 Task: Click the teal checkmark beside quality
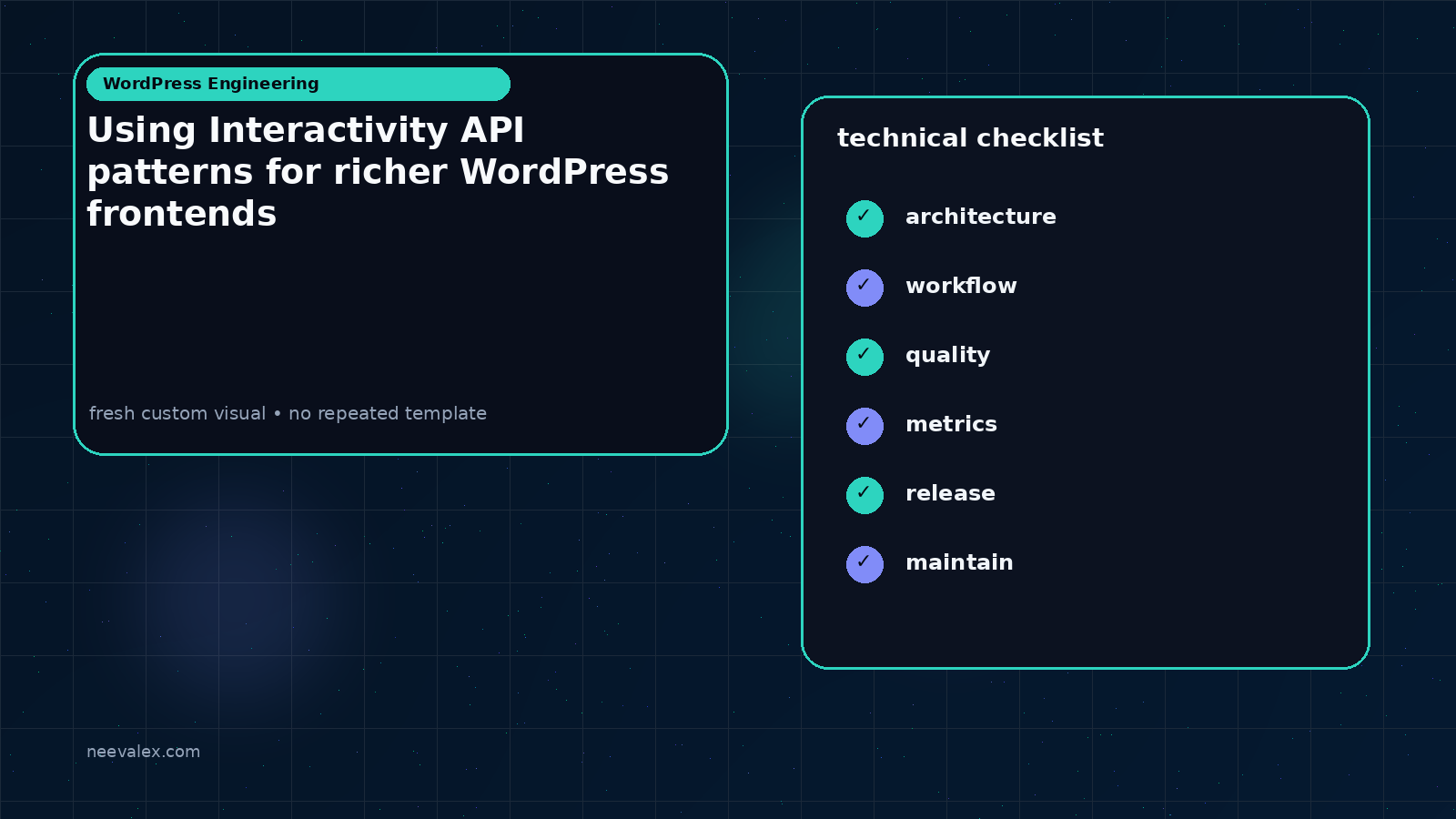click(864, 357)
